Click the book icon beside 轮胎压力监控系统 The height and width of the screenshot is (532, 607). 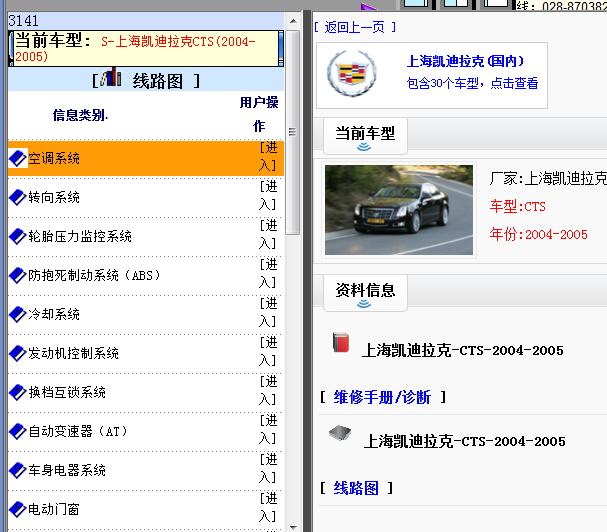click(18, 237)
